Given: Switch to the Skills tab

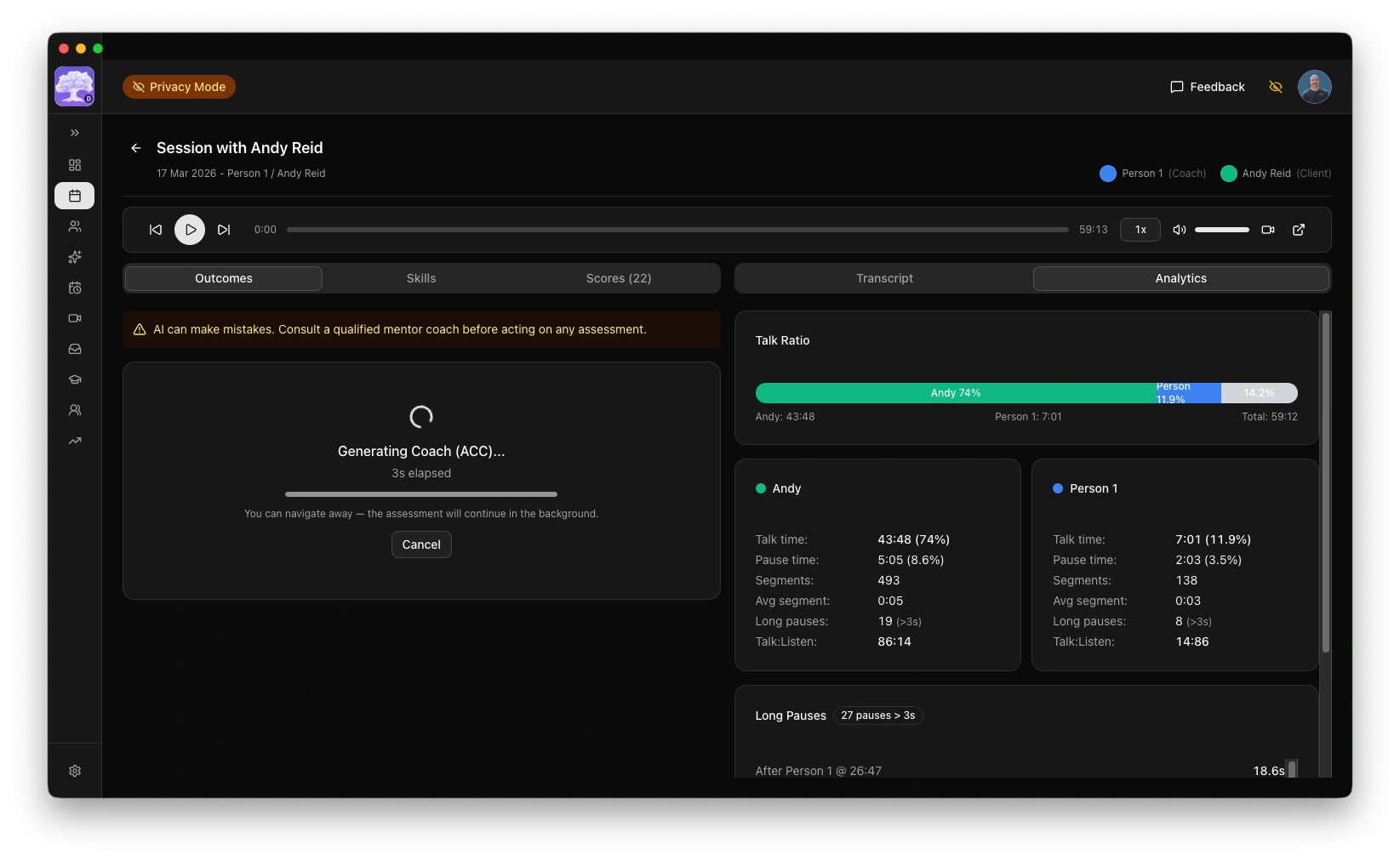Looking at the screenshot, I should pos(421,278).
